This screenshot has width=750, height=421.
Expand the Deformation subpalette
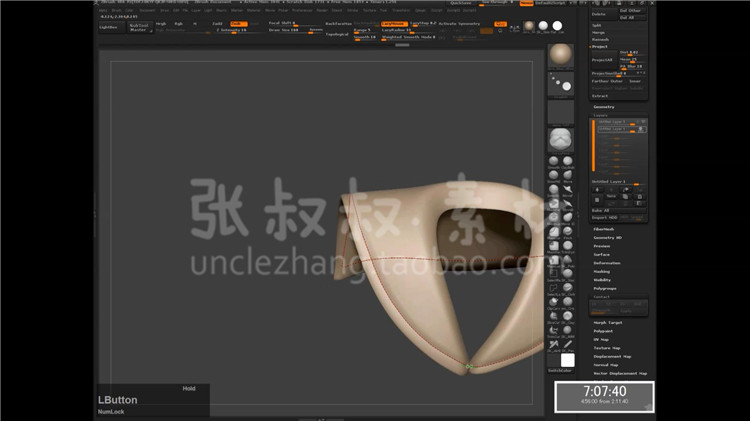coord(607,263)
